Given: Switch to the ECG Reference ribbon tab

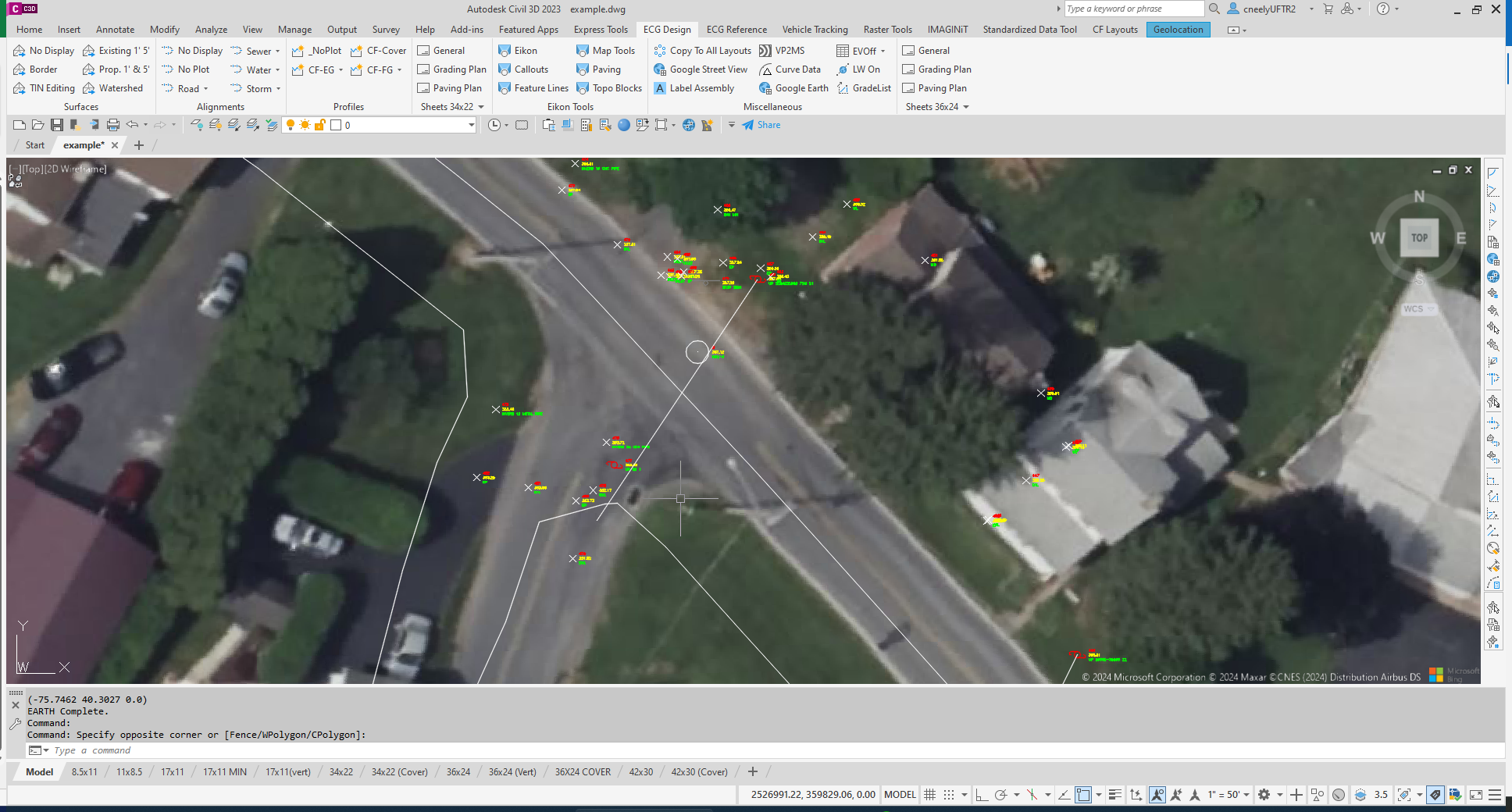Looking at the screenshot, I should coord(736,30).
